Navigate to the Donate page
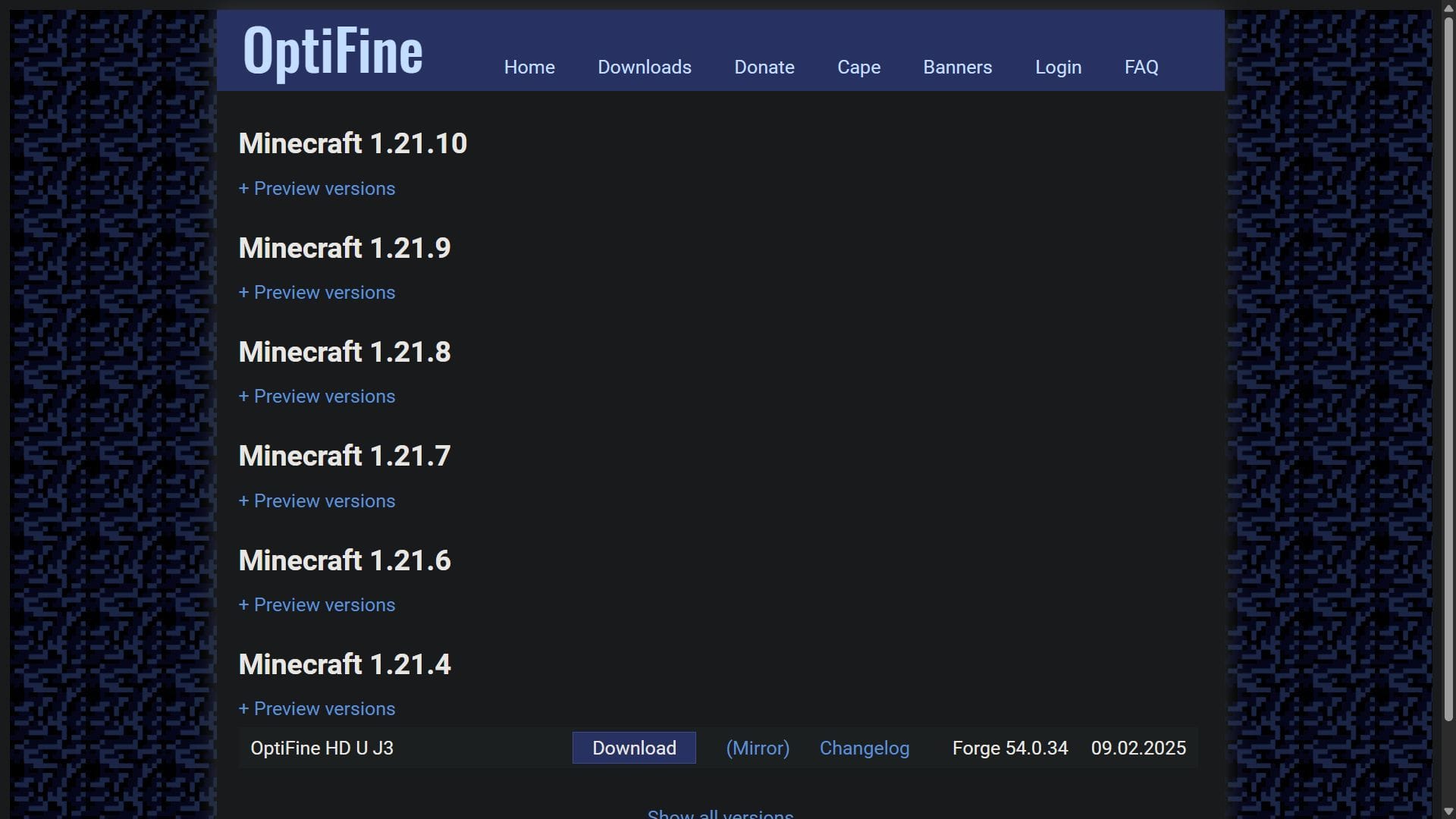1456x819 pixels. click(x=764, y=67)
